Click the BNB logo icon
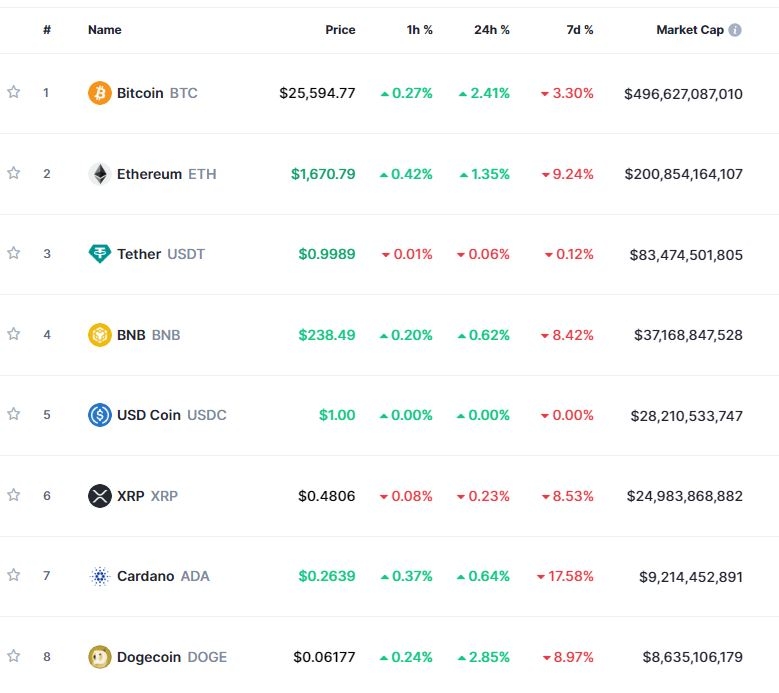 click(99, 335)
